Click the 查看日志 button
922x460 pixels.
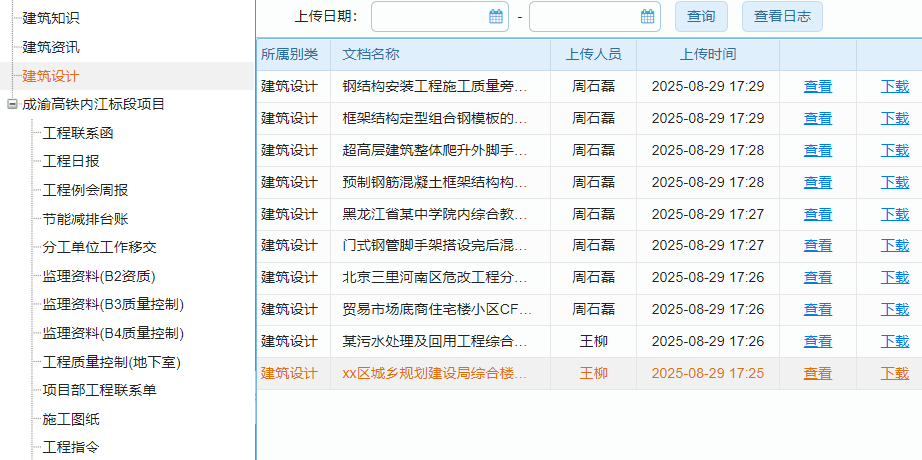[x=782, y=16]
